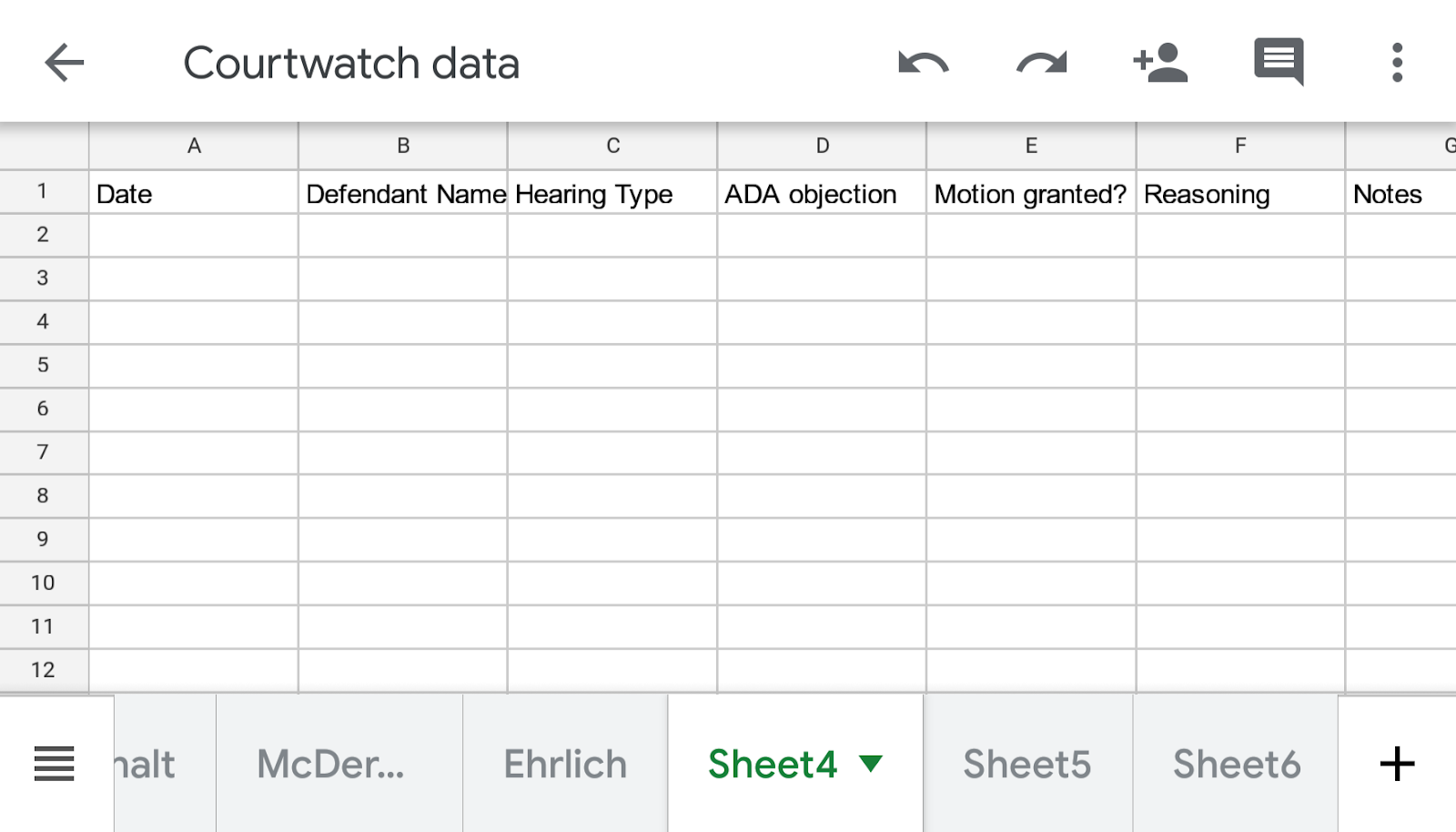Expand the Sheet4 tab dropdown arrow
The height and width of the screenshot is (832, 1456).
coord(871,763)
